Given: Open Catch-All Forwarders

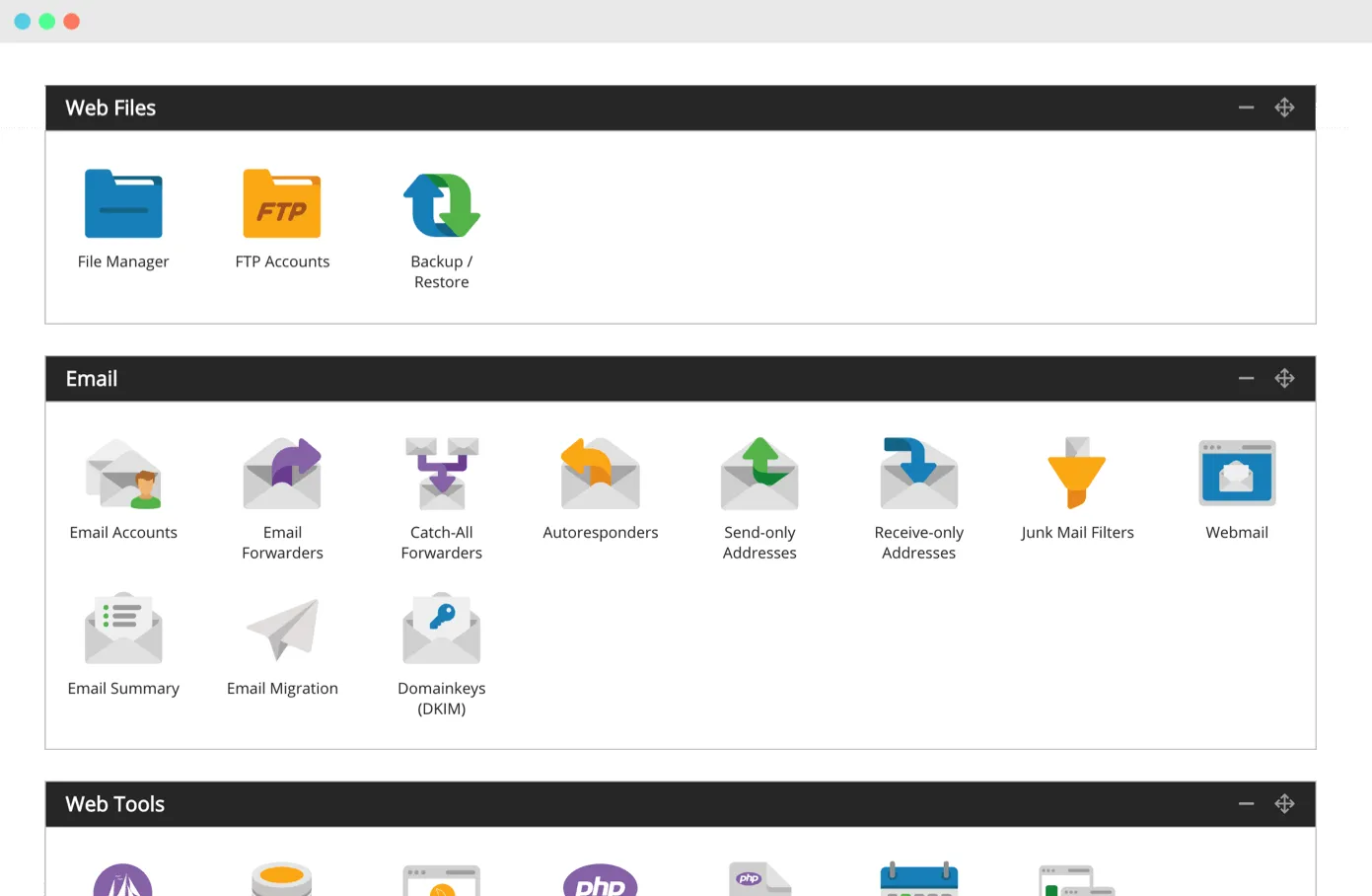Looking at the screenshot, I should click(441, 474).
